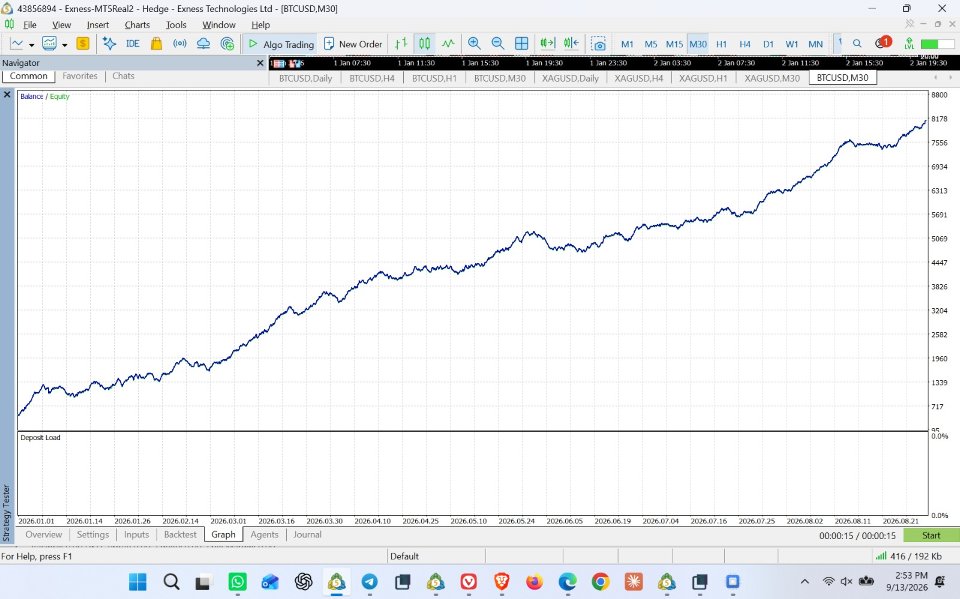Zoom in on the chart
This screenshot has height=599, width=960.
click(474, 43)
